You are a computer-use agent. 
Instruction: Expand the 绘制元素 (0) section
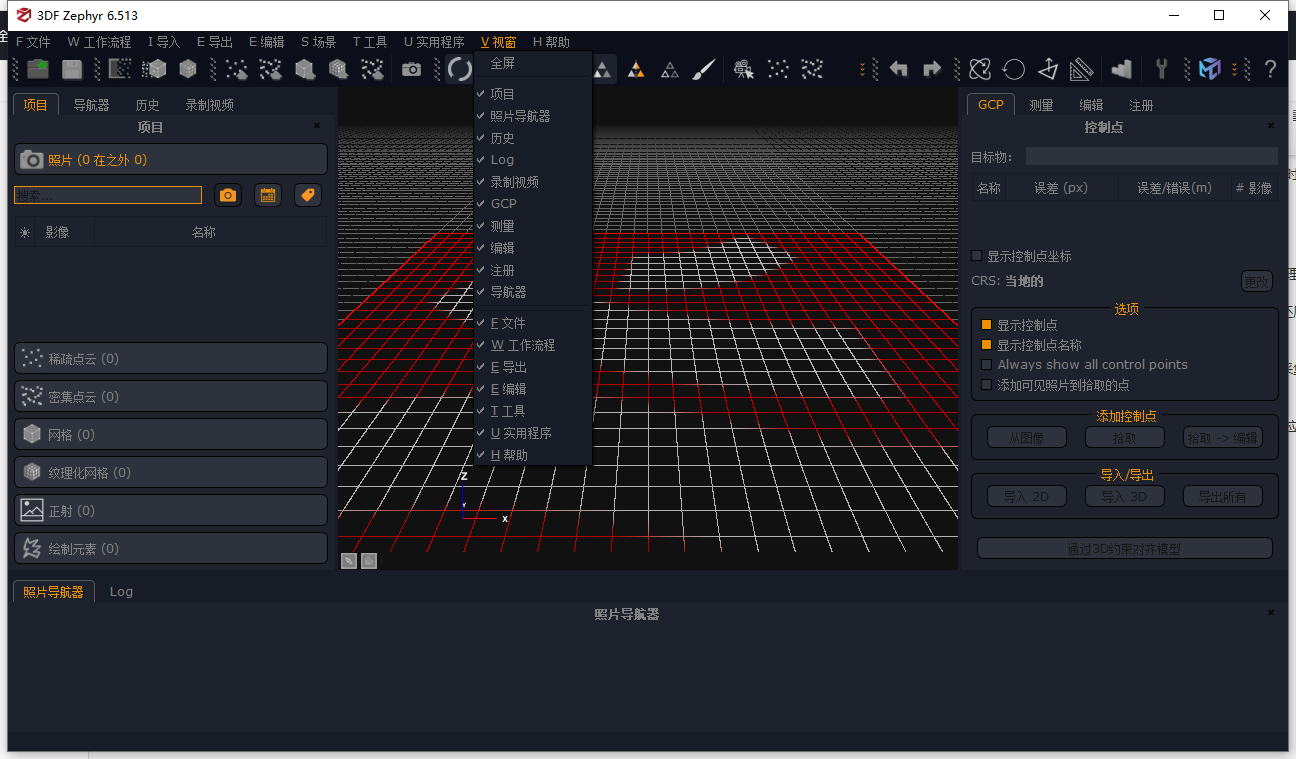click(x=171, y=548)
